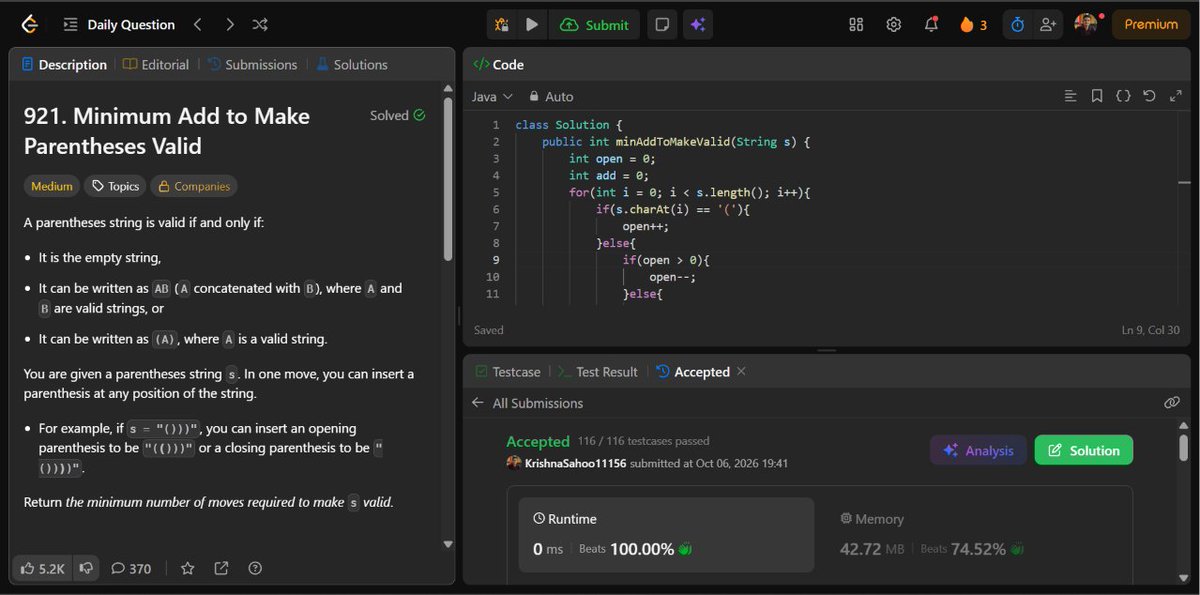Star the problem as favorite
This screenshot has width=1200, height=595.
coord(187,568)
